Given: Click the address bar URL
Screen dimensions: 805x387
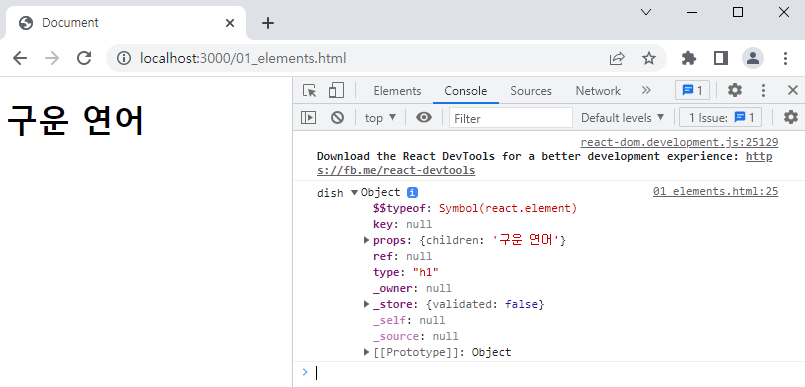Looking at the screenshot, I should pyautogui.click(x=243, y=59).
